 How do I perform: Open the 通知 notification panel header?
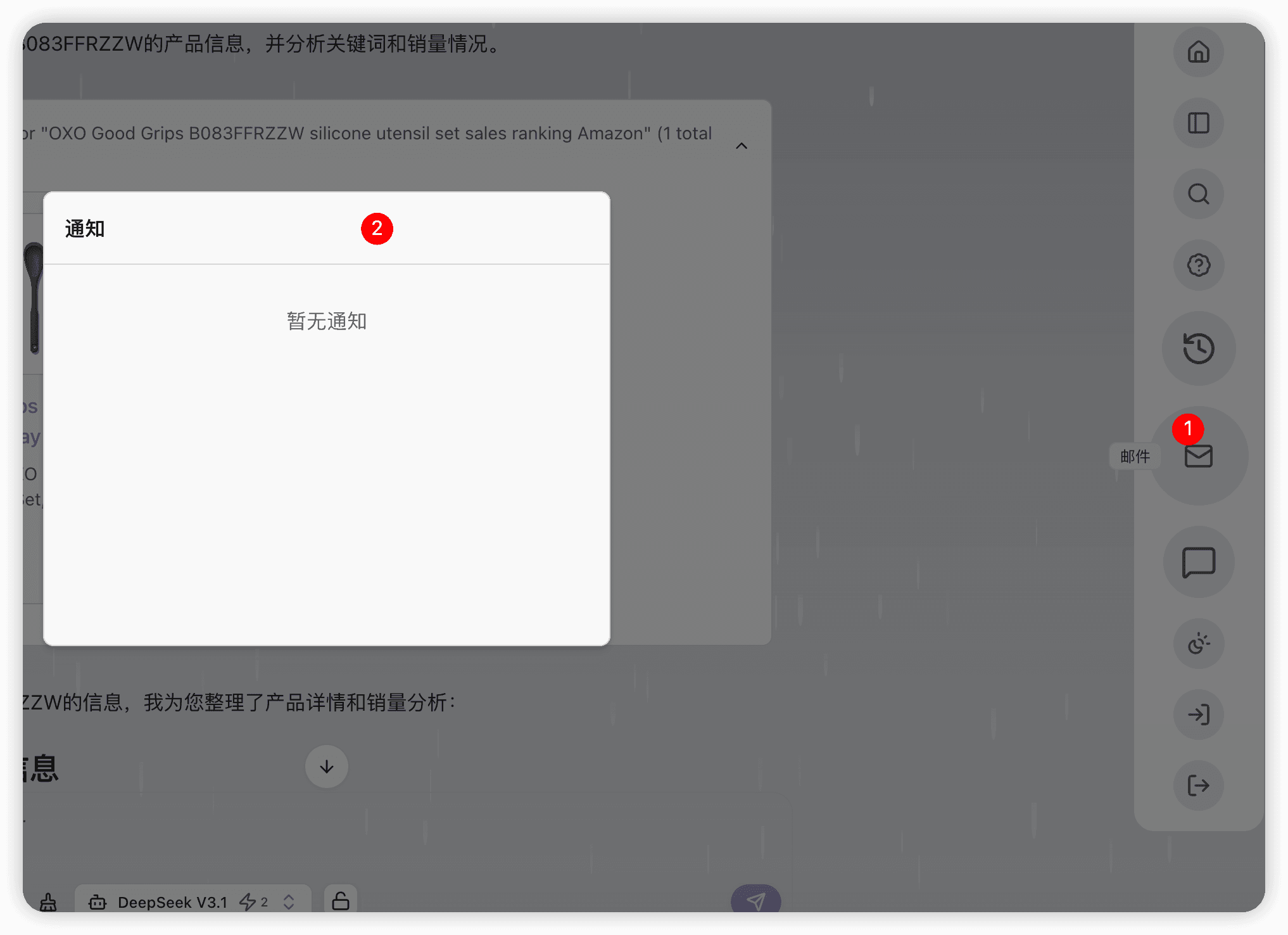[x=84, y=229]
